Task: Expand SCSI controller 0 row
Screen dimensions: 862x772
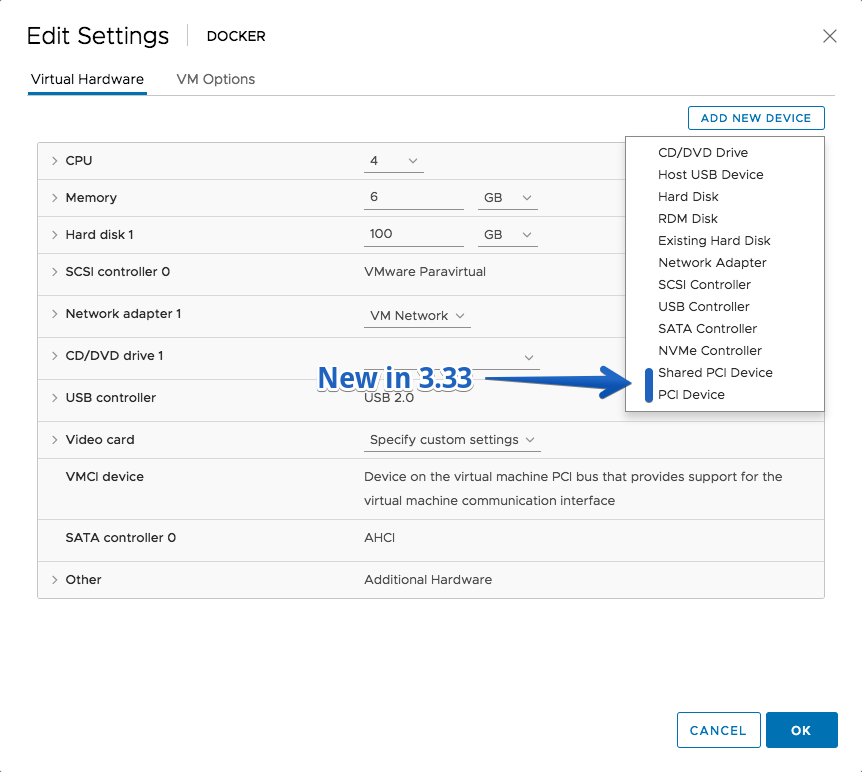Action: [x=54, y=272]
